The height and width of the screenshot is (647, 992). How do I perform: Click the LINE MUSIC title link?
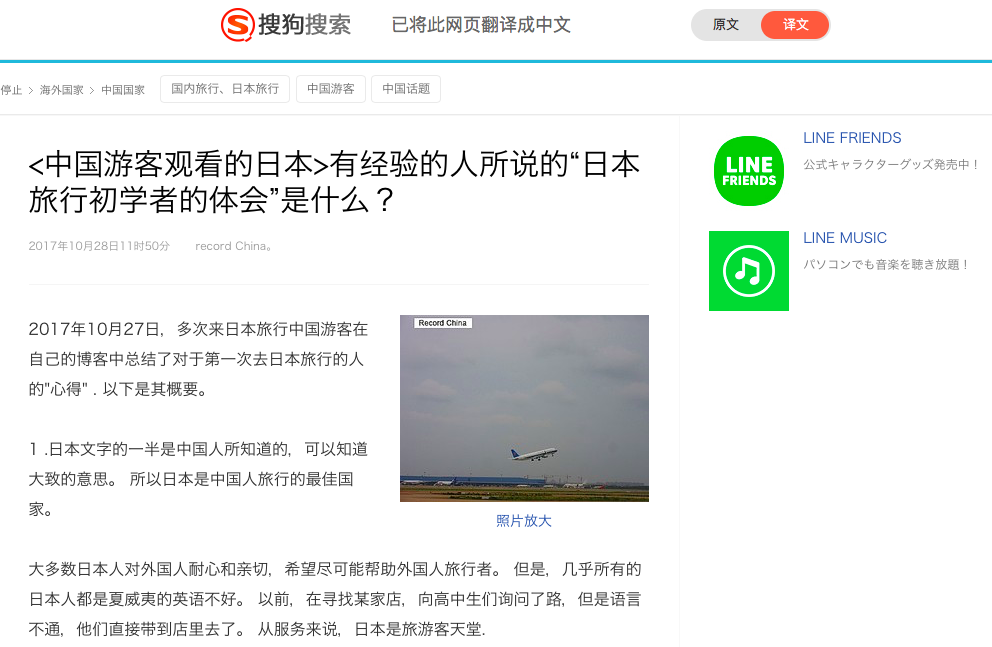(845, 238)
